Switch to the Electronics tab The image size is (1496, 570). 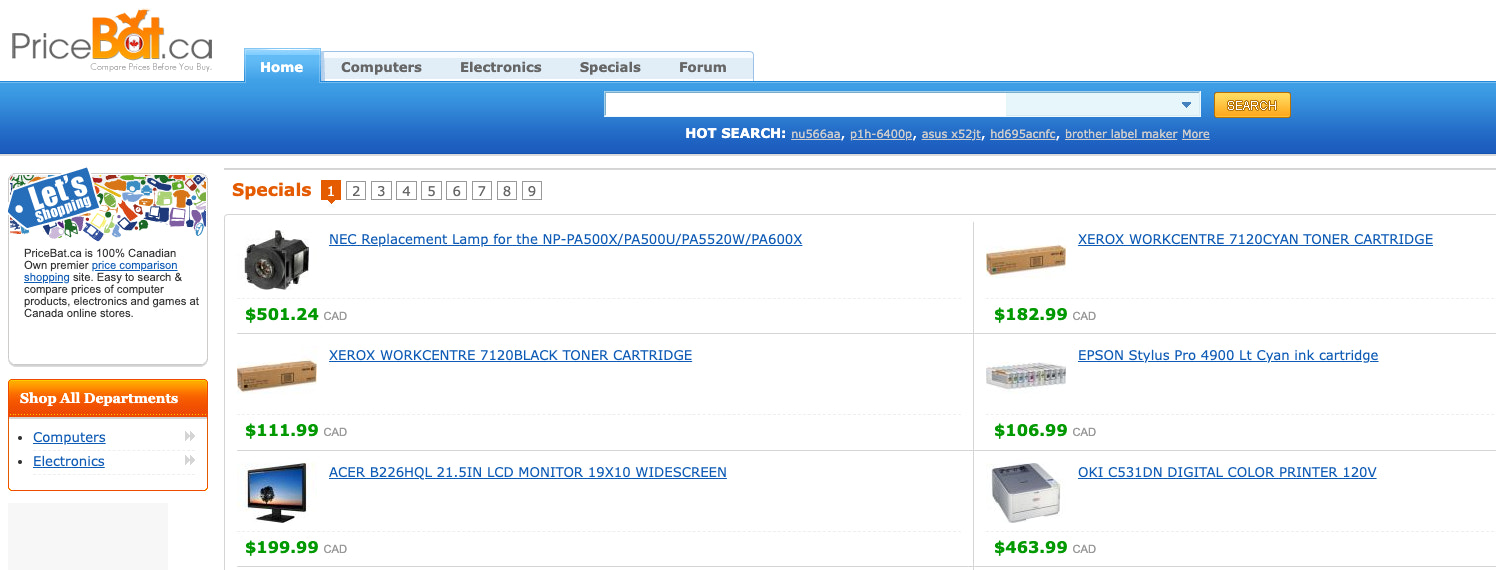(x=501, y=67)
